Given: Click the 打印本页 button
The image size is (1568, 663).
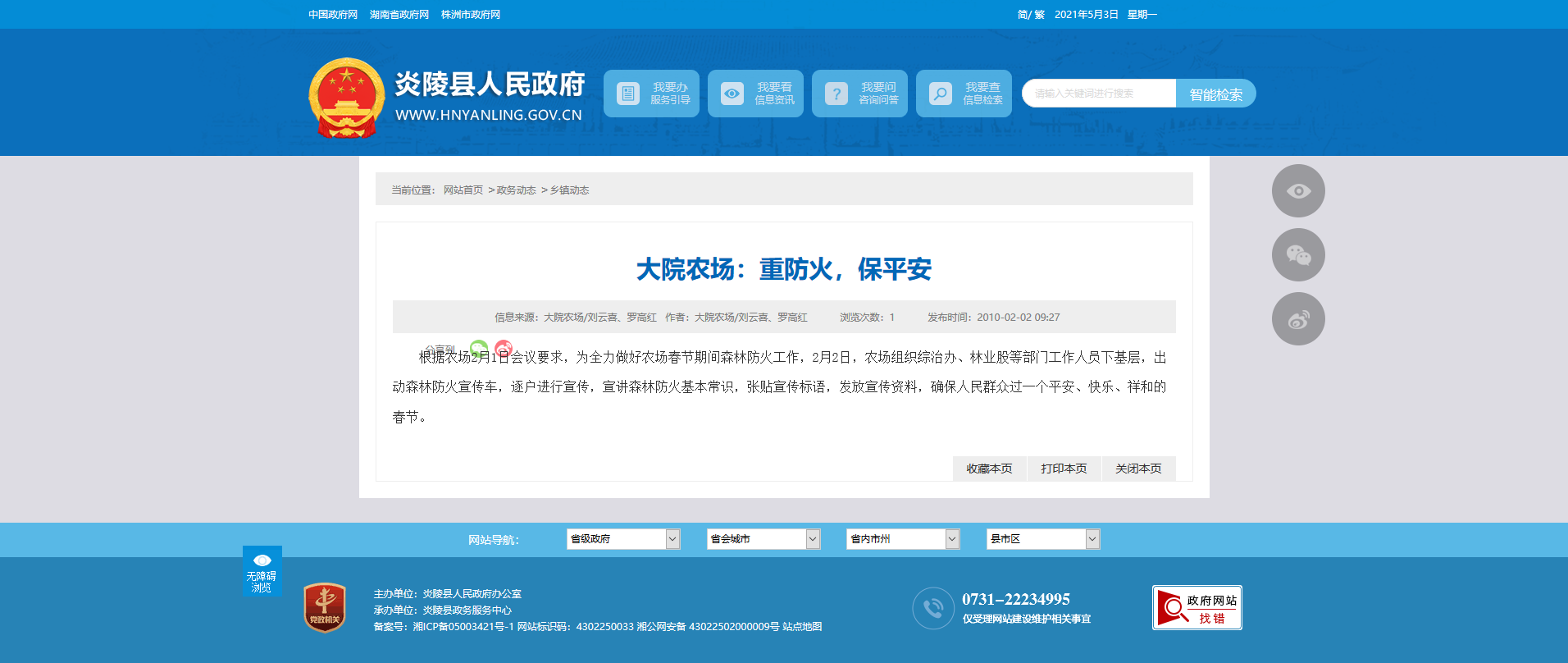Looking at the screenshot, I should (x=1064, y=469).
